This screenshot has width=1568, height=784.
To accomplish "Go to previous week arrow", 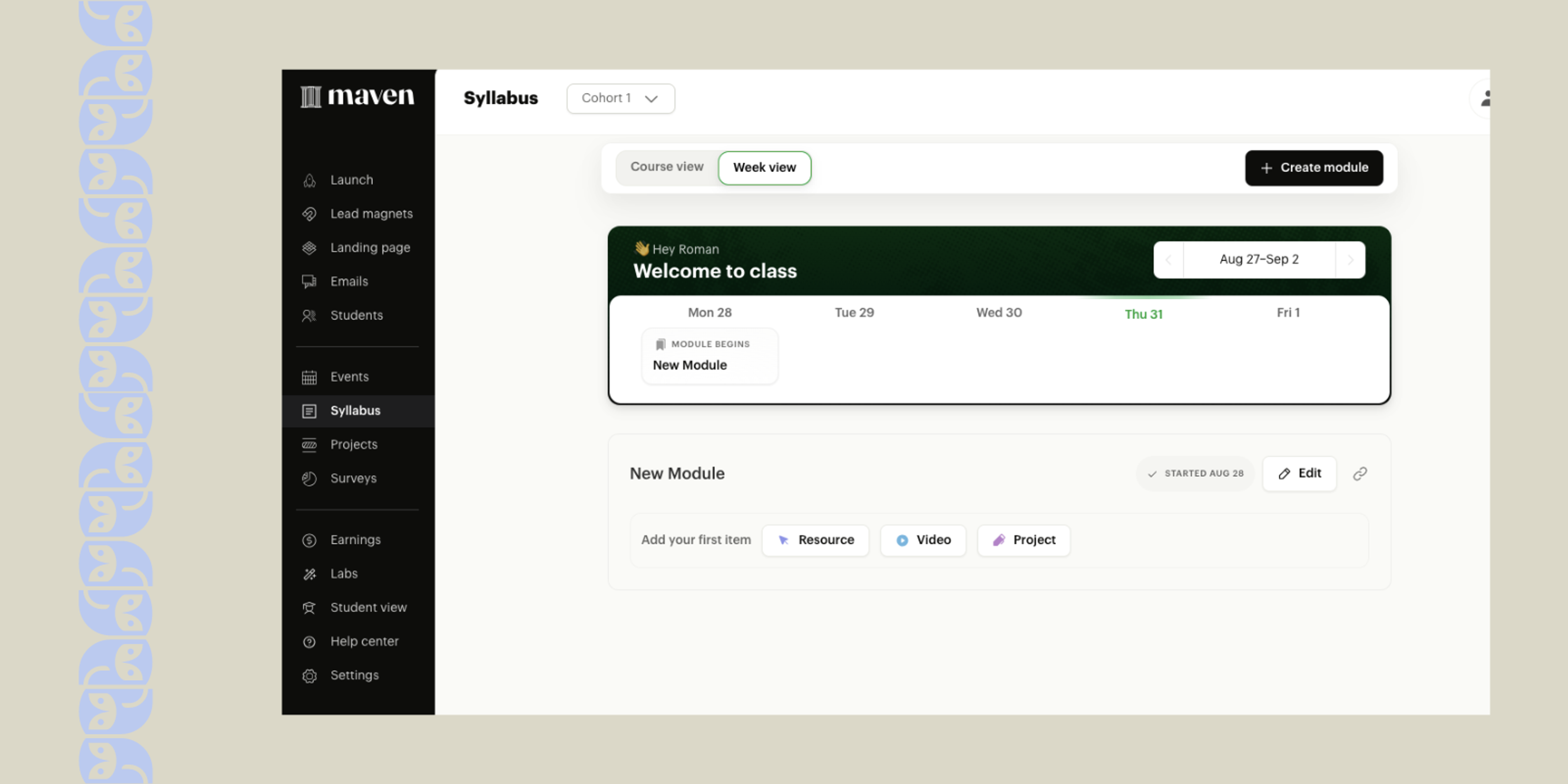I will pos(1168,261).
